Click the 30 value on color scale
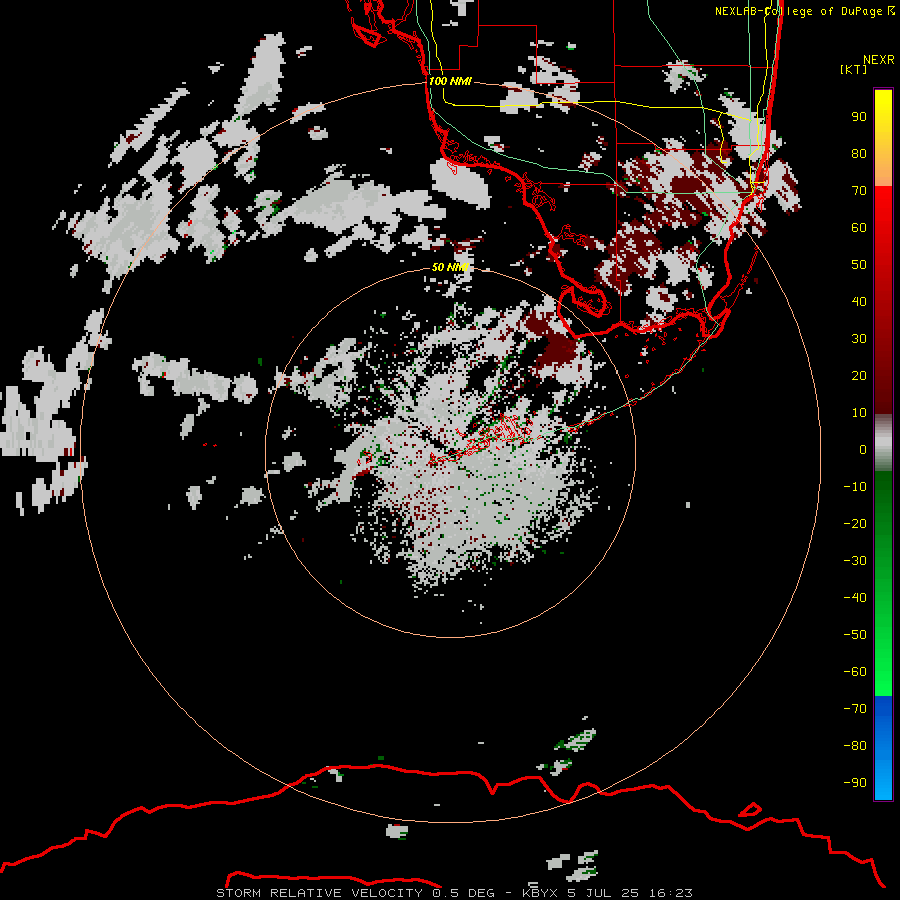The width and height of the screenshot is (900, 900). [x=859, y=339]
